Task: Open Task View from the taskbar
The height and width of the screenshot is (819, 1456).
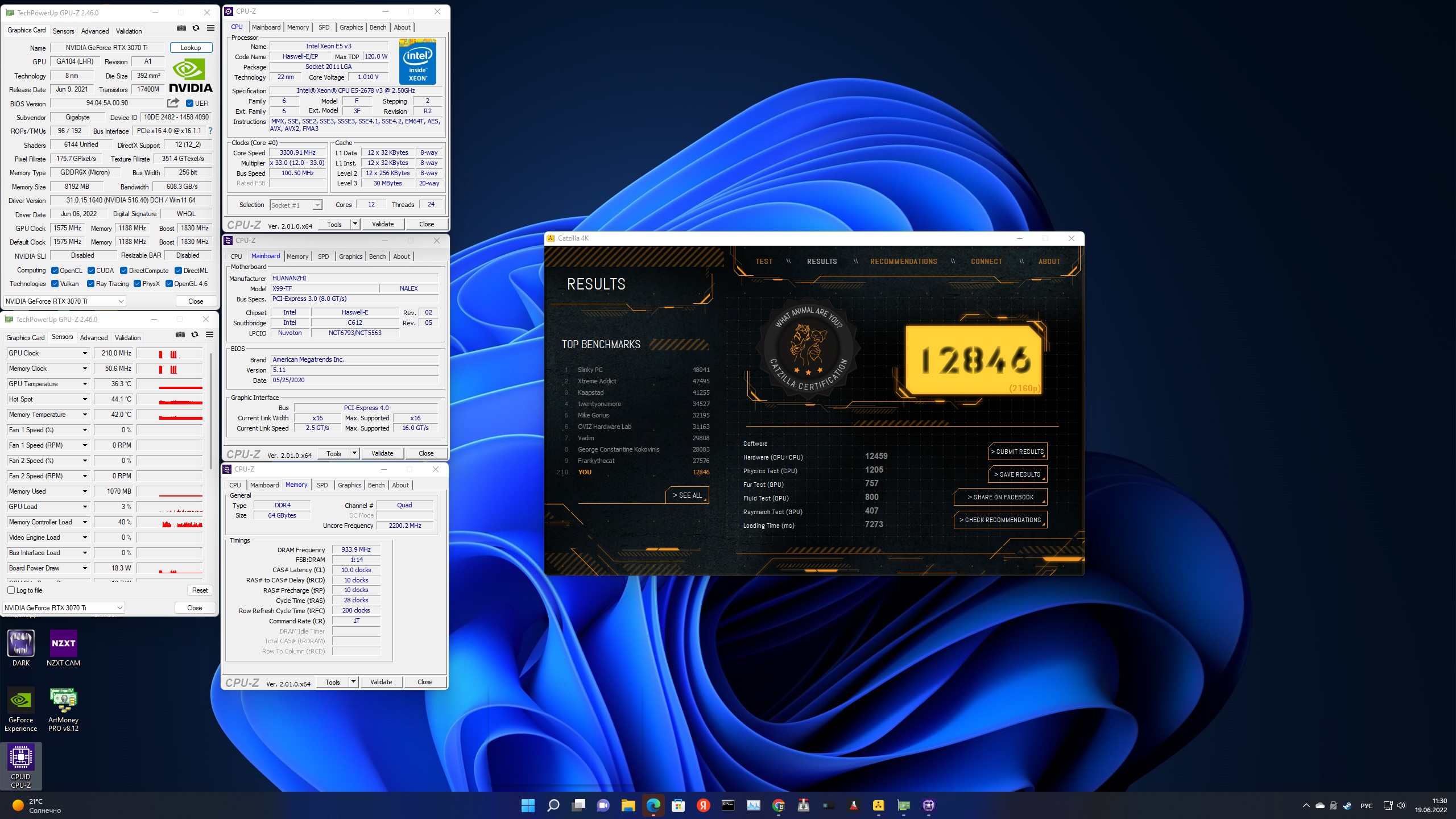Action: click(578, 805)
